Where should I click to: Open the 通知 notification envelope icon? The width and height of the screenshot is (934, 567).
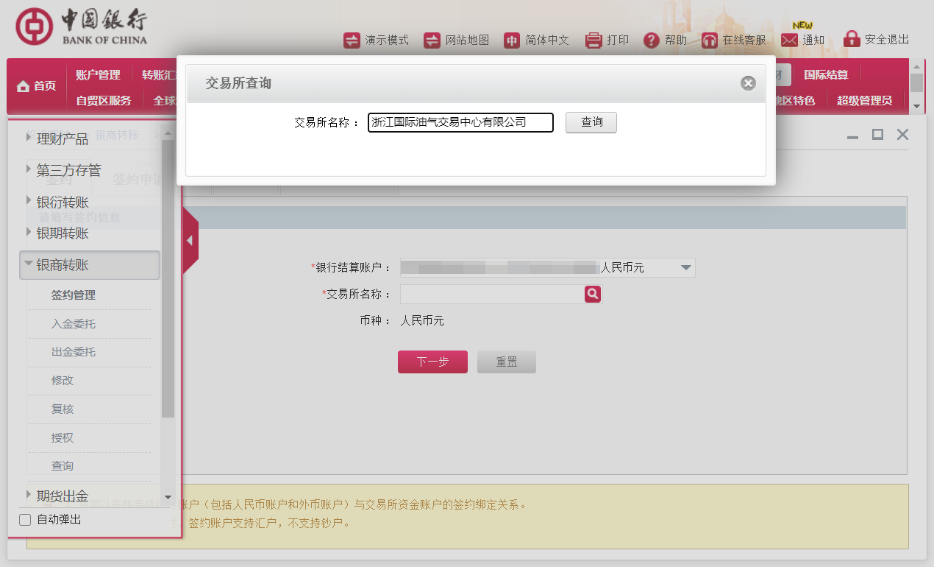[x=790, y=40]
